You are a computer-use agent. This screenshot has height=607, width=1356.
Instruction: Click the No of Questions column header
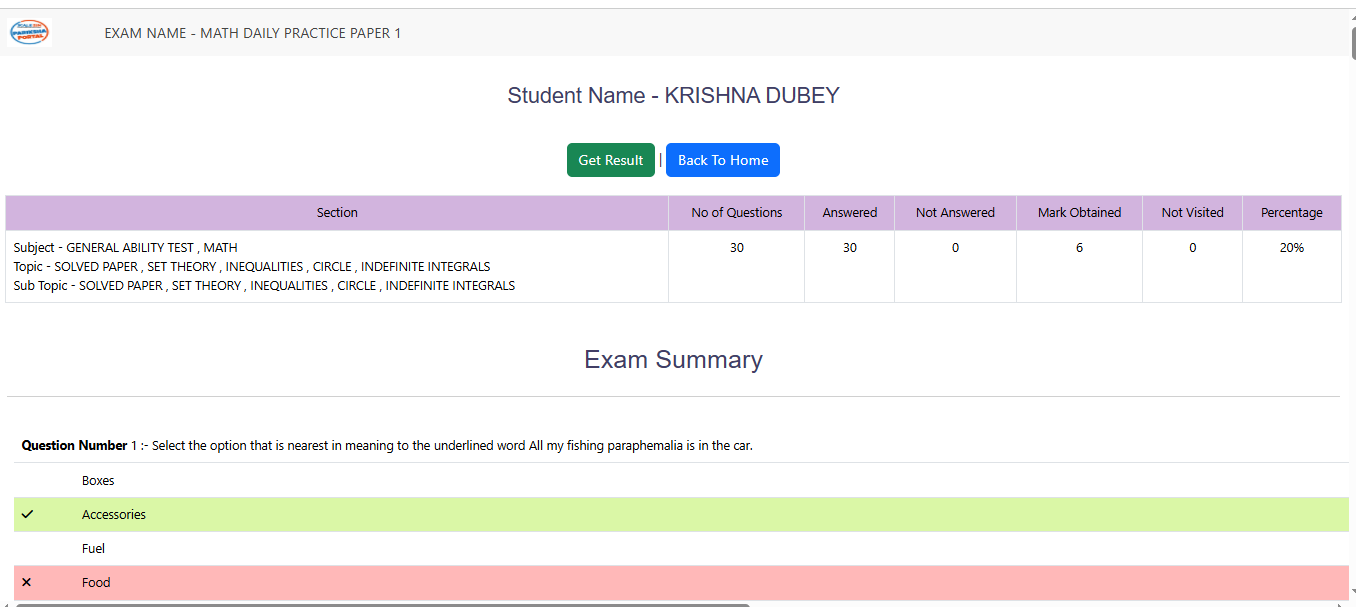click(x=736, y=213)
